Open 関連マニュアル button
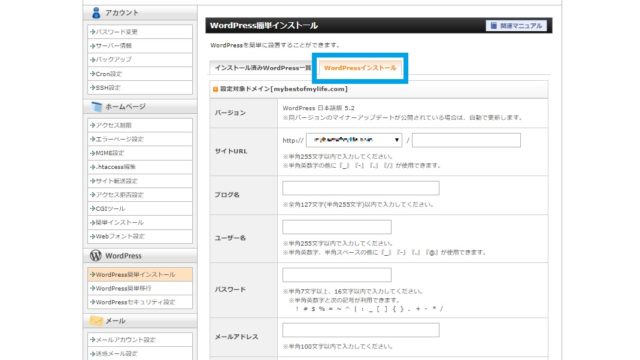640x360 pixels. coord(516,26)
